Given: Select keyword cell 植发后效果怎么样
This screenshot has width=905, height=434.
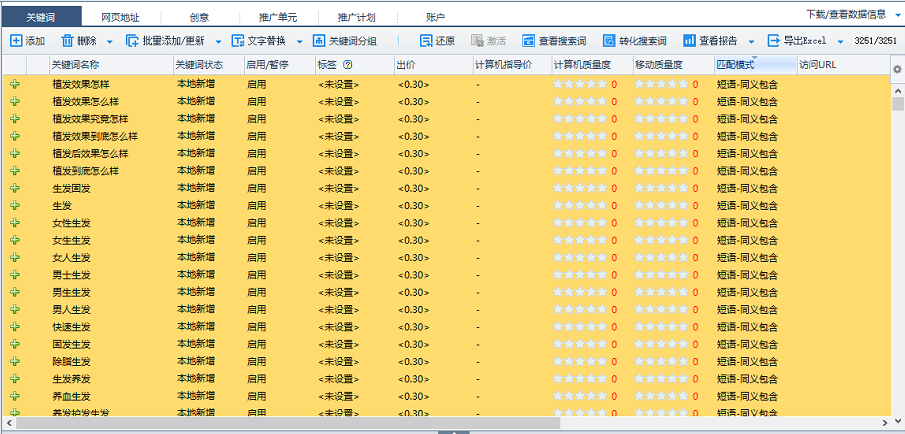Looking at the screenshot, I should [x=90, y=154].
